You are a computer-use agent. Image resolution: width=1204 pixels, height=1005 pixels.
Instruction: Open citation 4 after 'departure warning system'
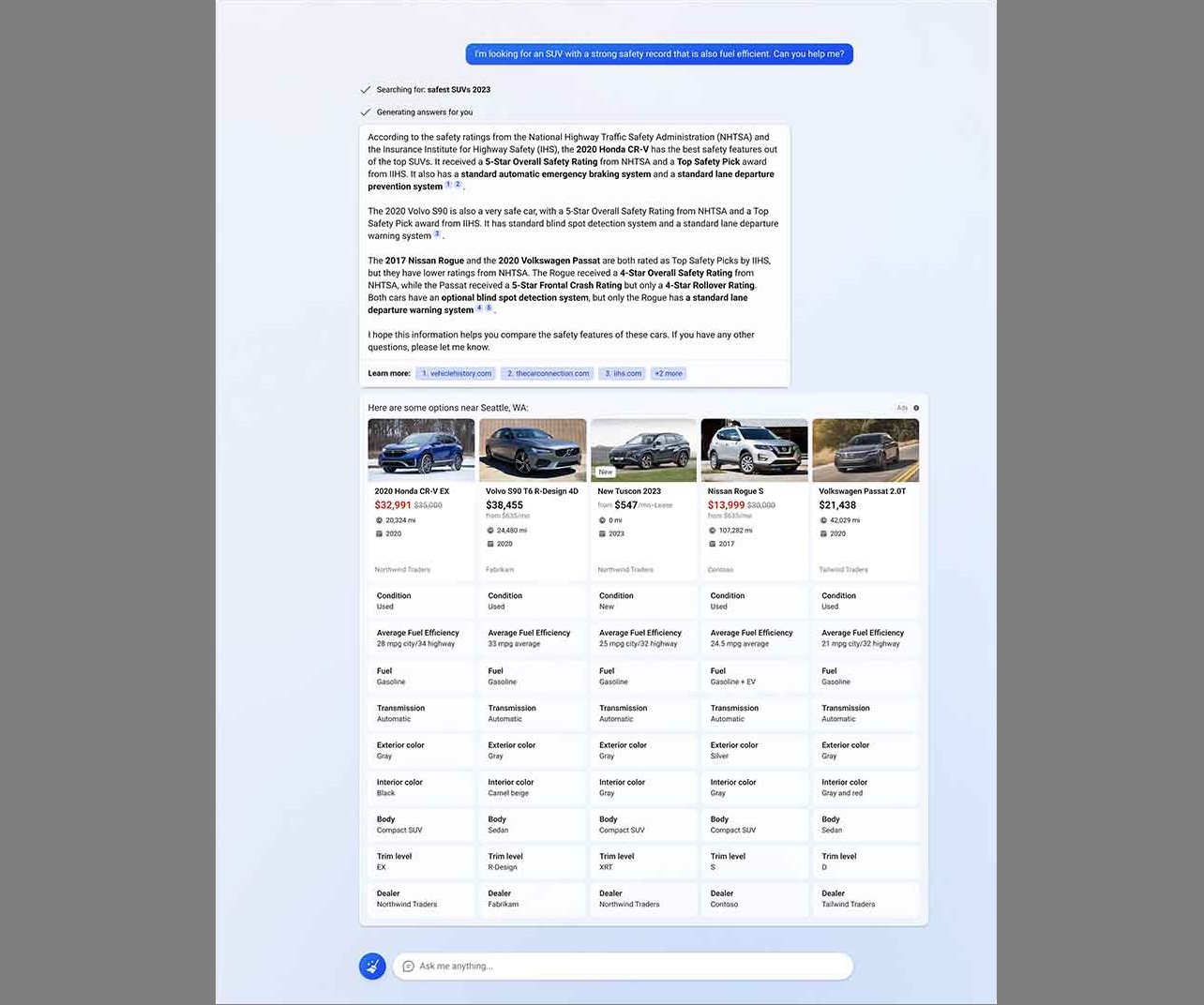tap(479, 308)
